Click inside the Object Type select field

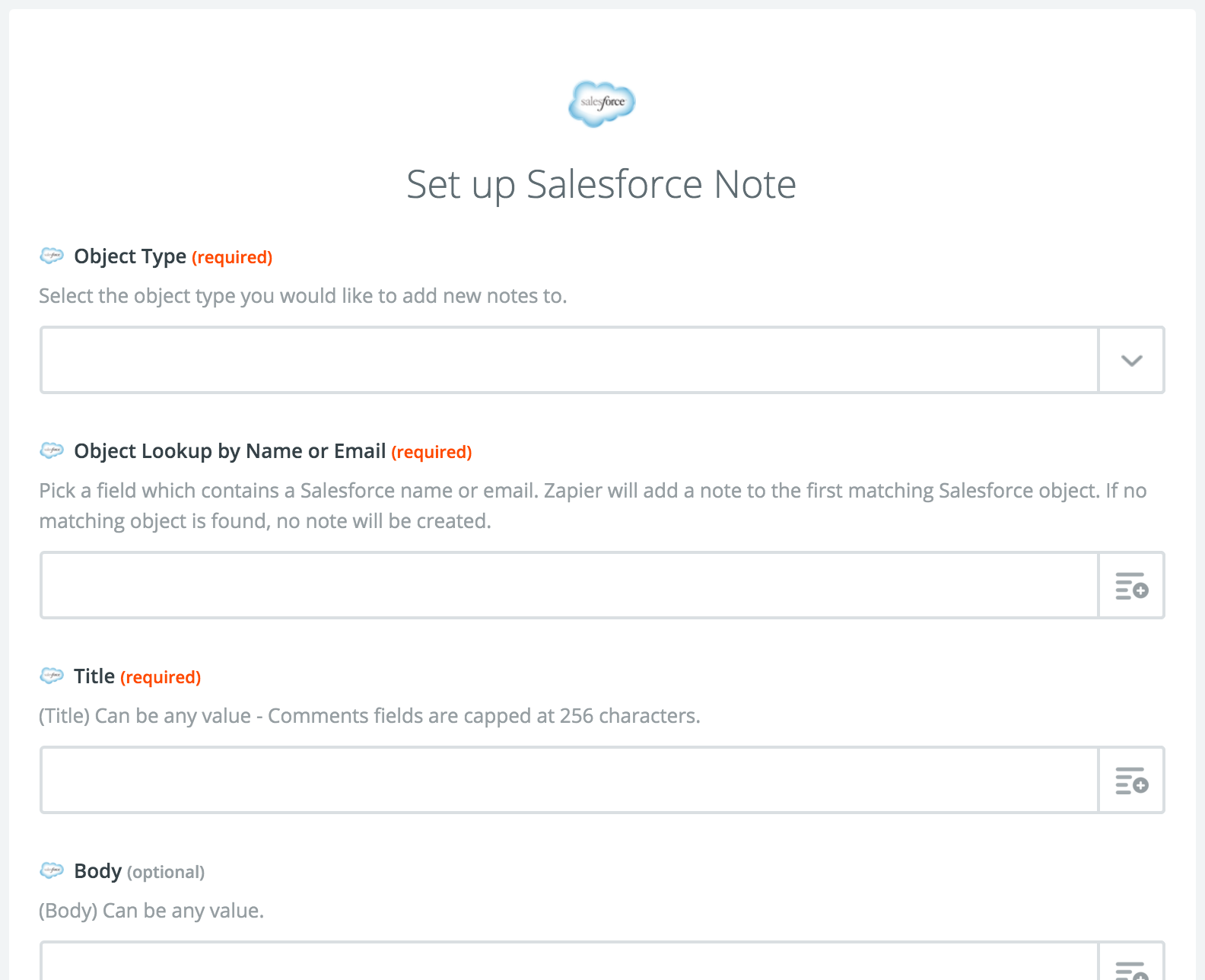(569, 360)
